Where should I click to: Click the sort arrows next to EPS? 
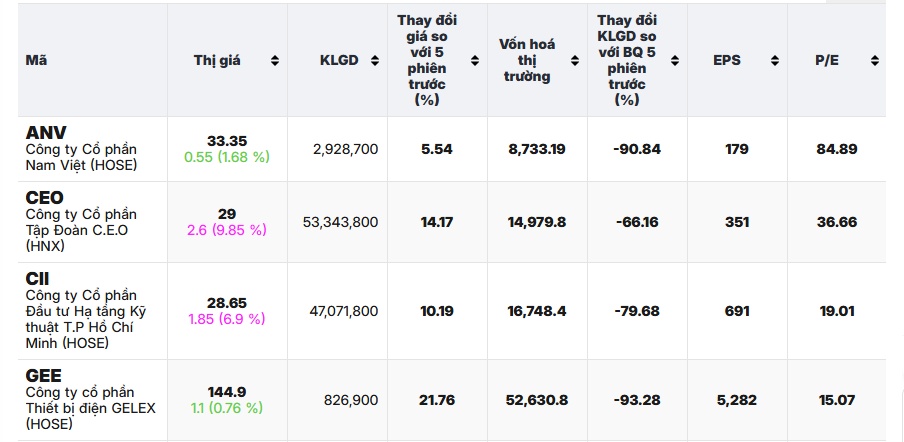click(x=775, y=61)
